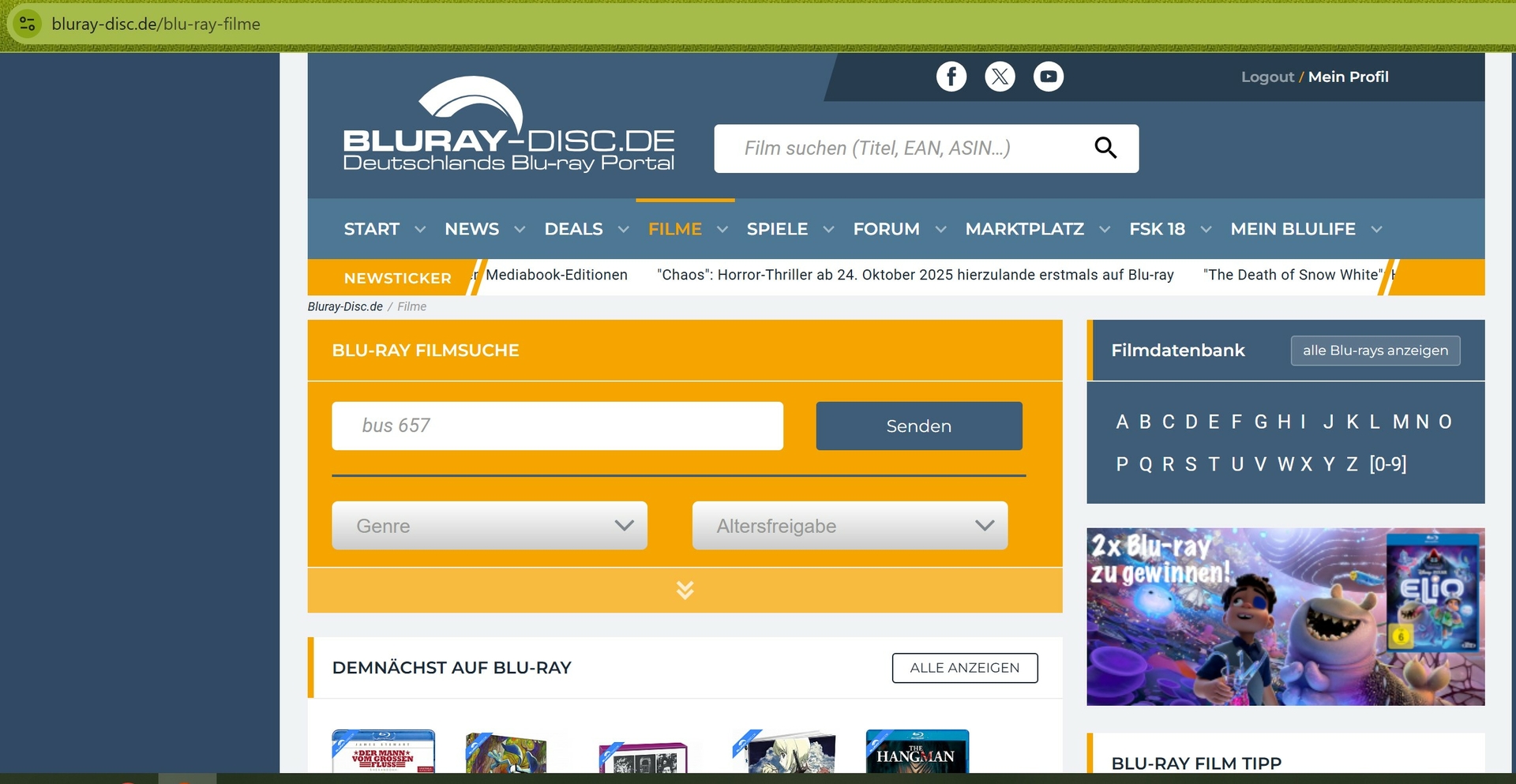Click 'alle Blu-rays anzeigen' button

[x=1375, y=351]
